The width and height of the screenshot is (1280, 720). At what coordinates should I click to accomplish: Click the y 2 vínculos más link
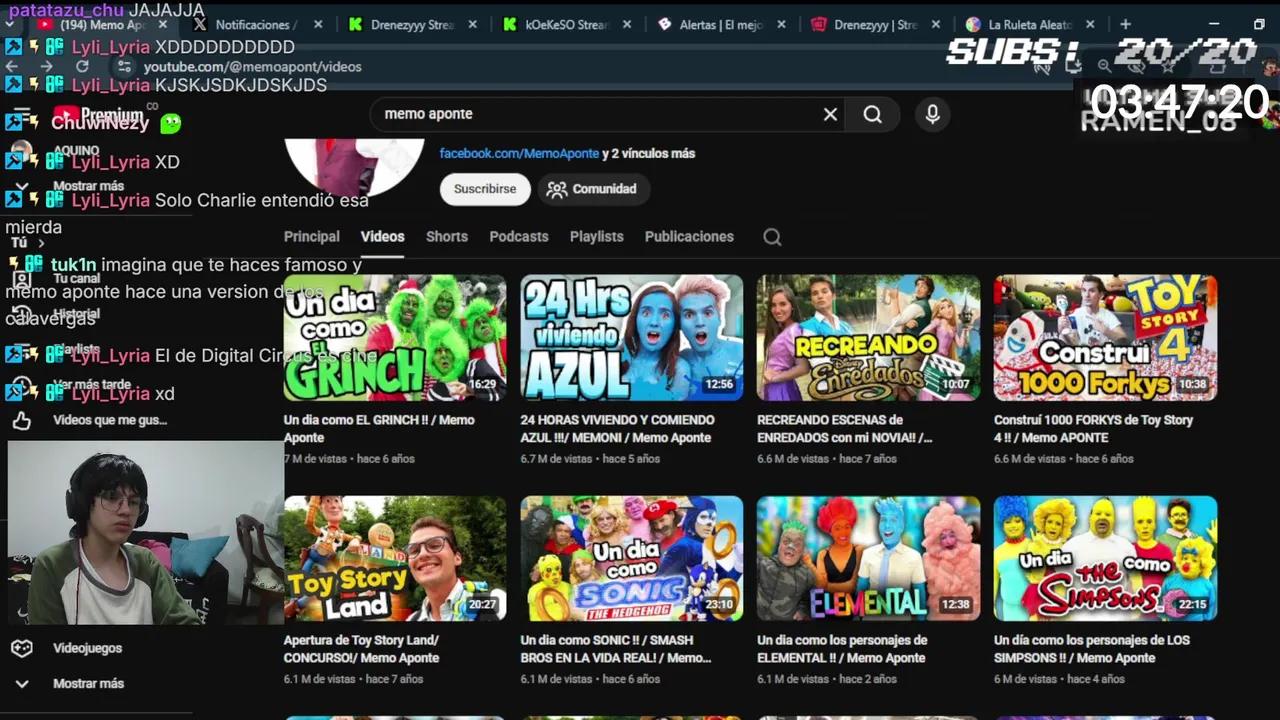click(x=649, y=154)
